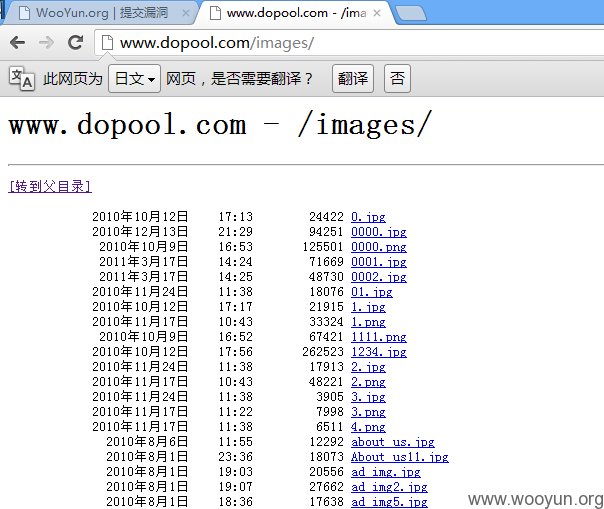Click the page heading www.dopool.com - /images/
The image size is (604, 509).
[x=220, y=125]
